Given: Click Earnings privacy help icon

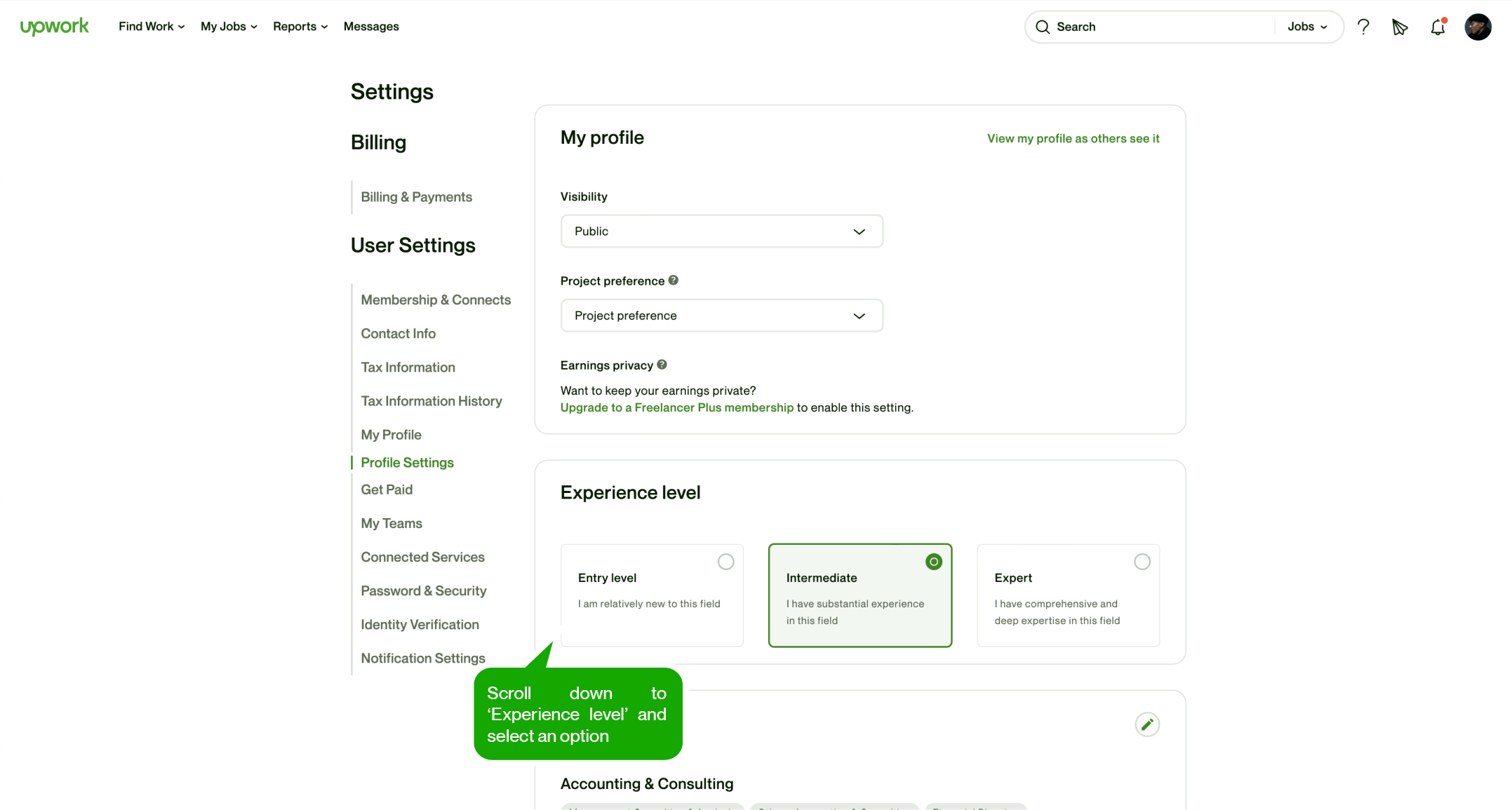Looking at the screenshot, I should 662,365.
